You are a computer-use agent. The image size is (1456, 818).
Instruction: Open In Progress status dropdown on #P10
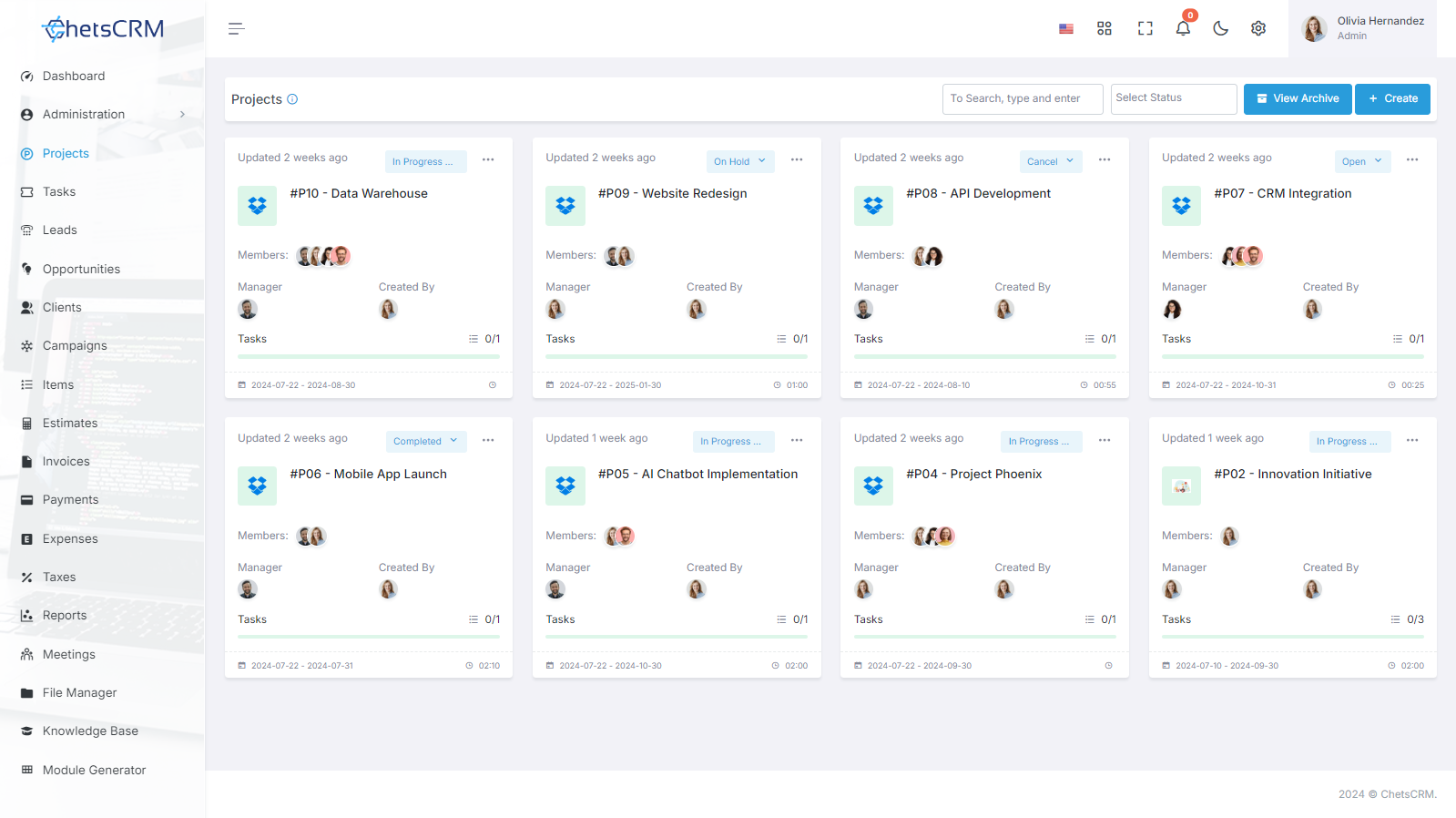426,161
